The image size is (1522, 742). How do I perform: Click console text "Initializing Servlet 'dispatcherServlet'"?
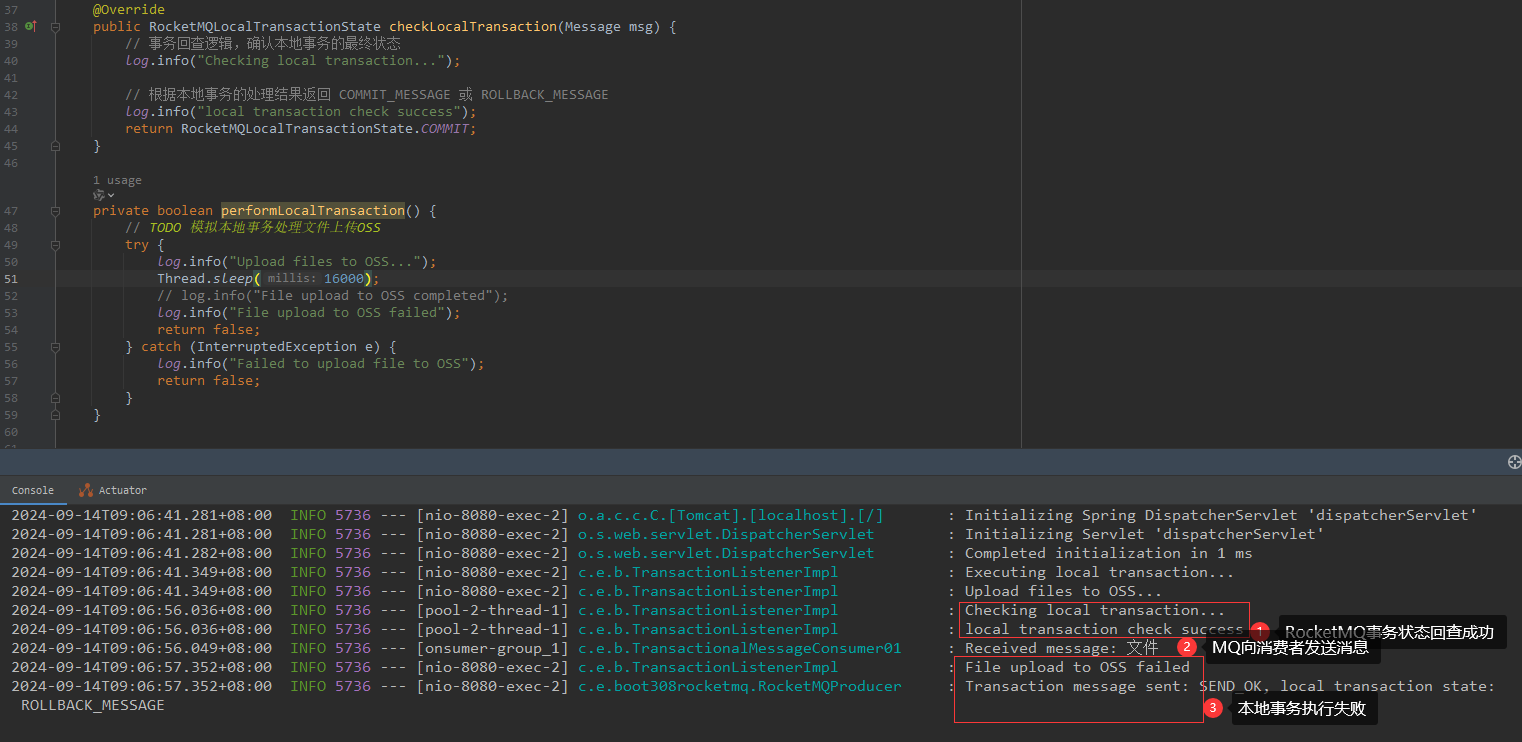1144,535
